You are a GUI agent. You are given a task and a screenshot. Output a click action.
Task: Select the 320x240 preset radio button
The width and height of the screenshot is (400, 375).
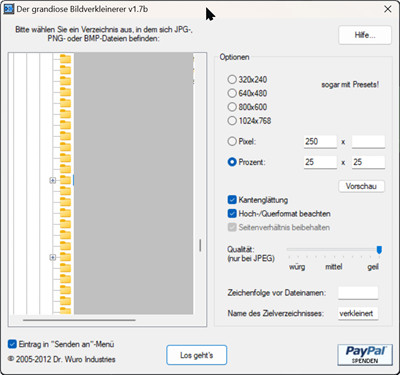tap(232, 79)
